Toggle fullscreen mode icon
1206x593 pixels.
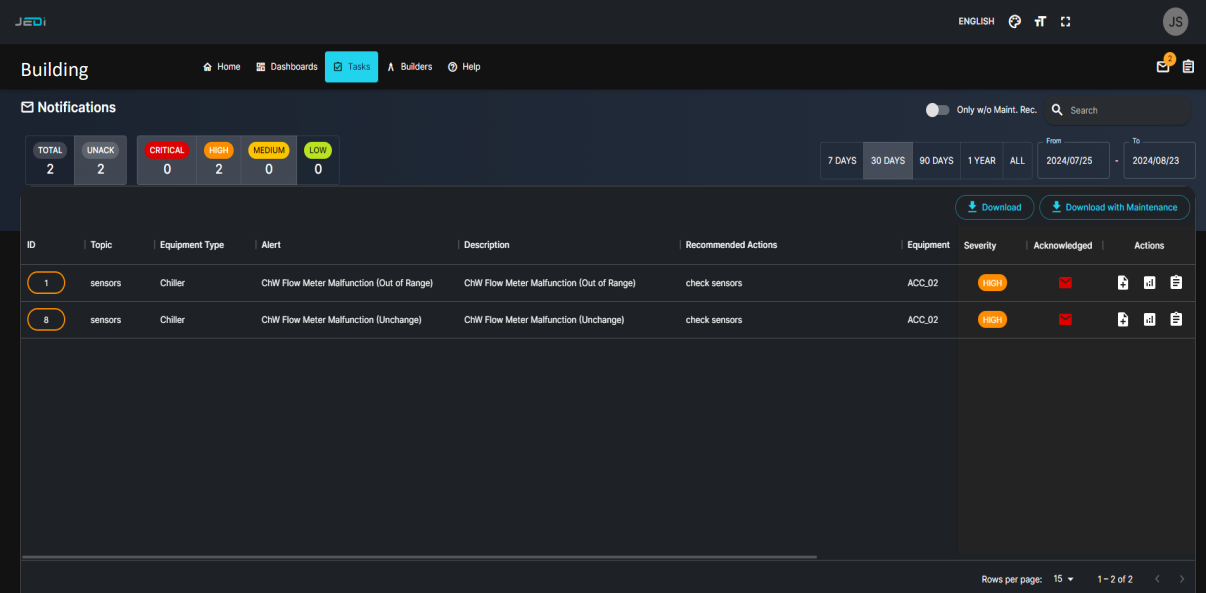[1065, 21]
